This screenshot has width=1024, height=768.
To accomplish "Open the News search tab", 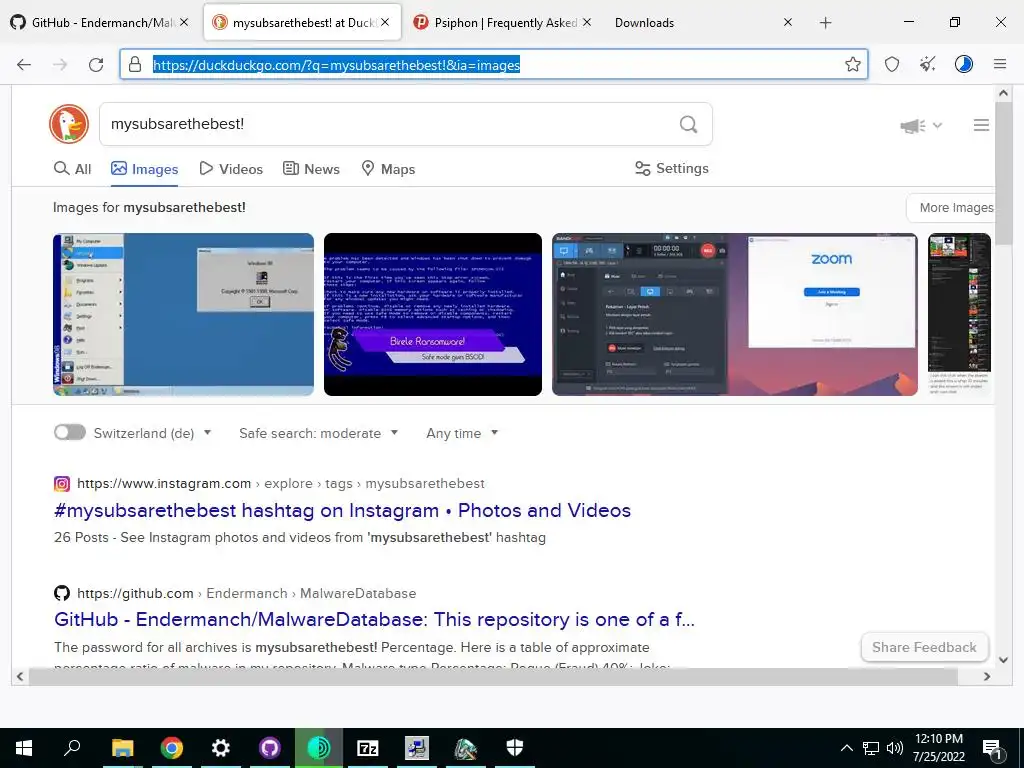I will pos(311,169).
